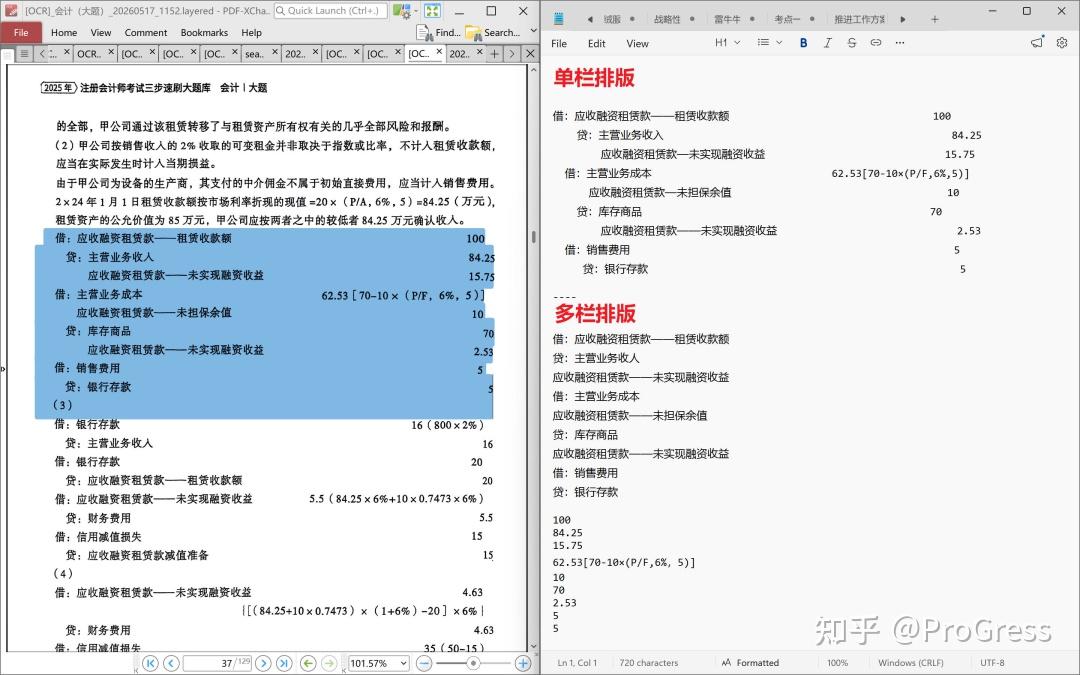Show next document tabs arrow

(512, 53)
